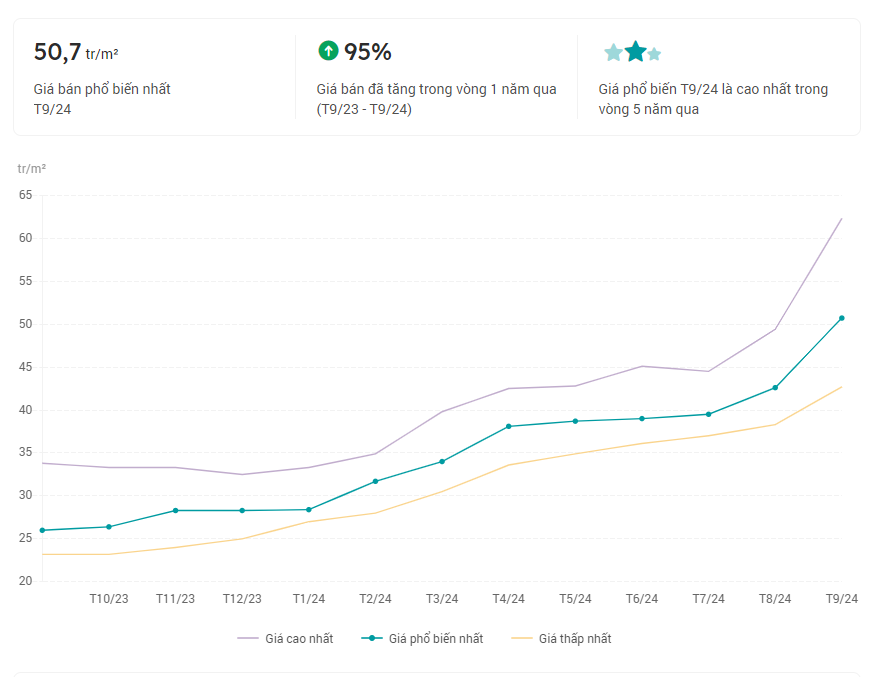The image size is (874, 677).
Task: Click the small left star icon
Action: point(613,53)
